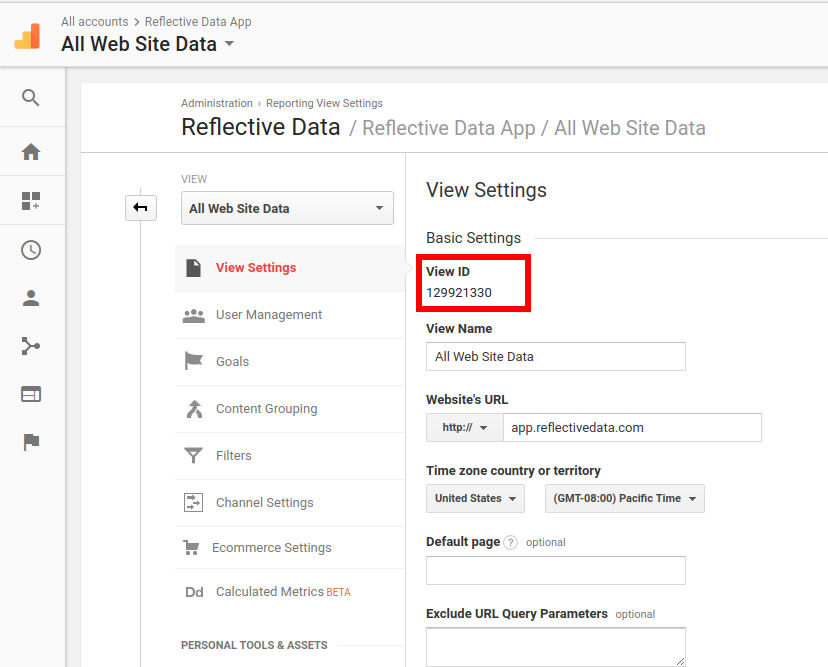Viewport: 828px width, 667px height.
Task: Select Ecommerce Settings menu item
Action: click(290, 548)
